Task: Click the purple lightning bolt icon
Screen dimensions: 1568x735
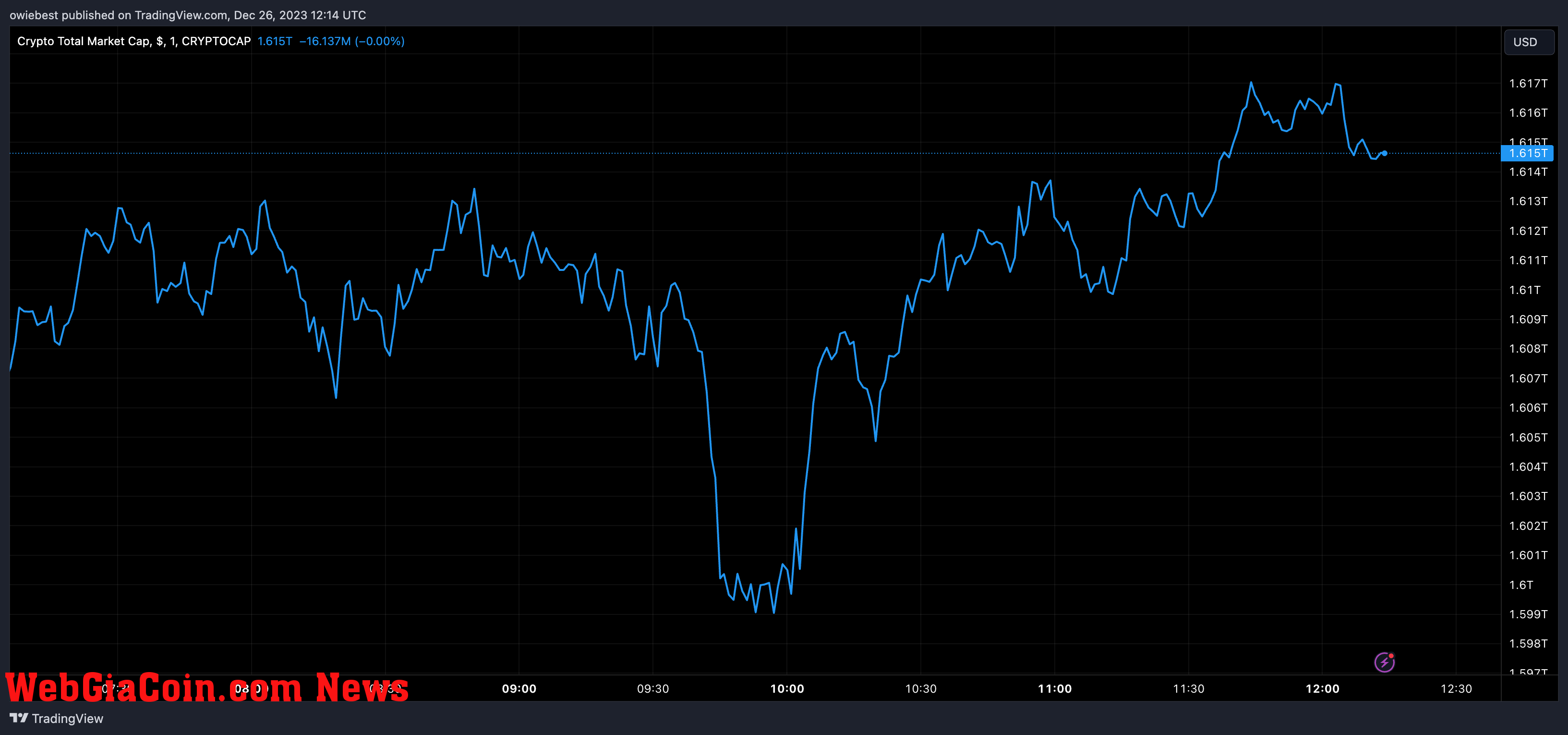Action: click(1385, 662)
